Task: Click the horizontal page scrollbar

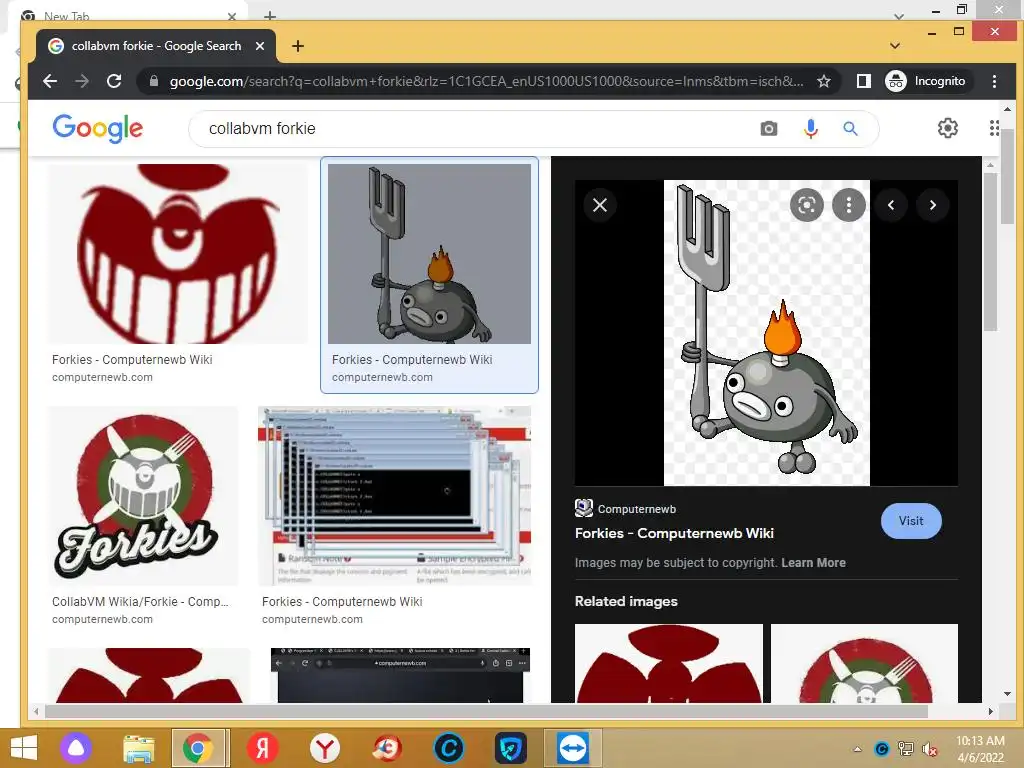Action: pos(486,711)
